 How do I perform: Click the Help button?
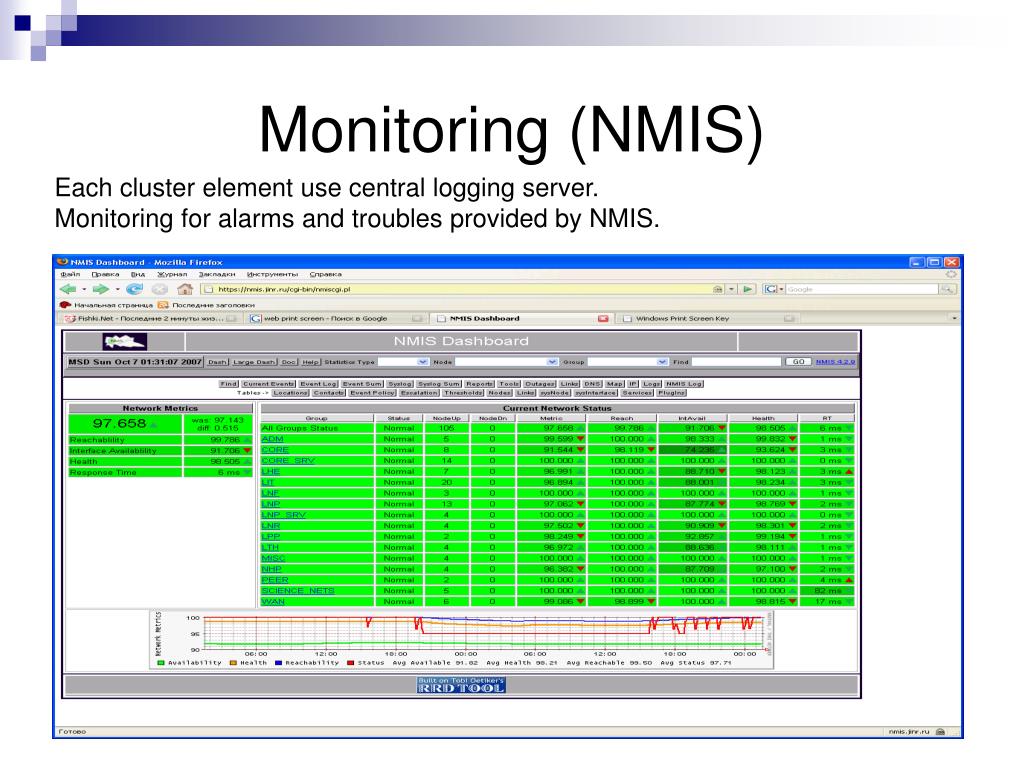point(311,362)
